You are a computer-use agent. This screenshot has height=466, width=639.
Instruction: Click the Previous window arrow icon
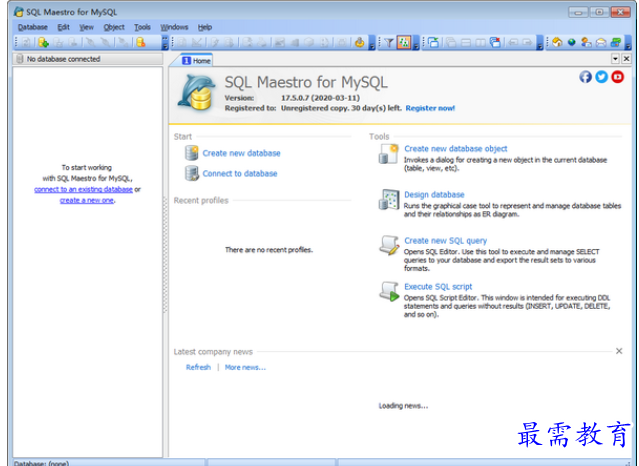513,42
